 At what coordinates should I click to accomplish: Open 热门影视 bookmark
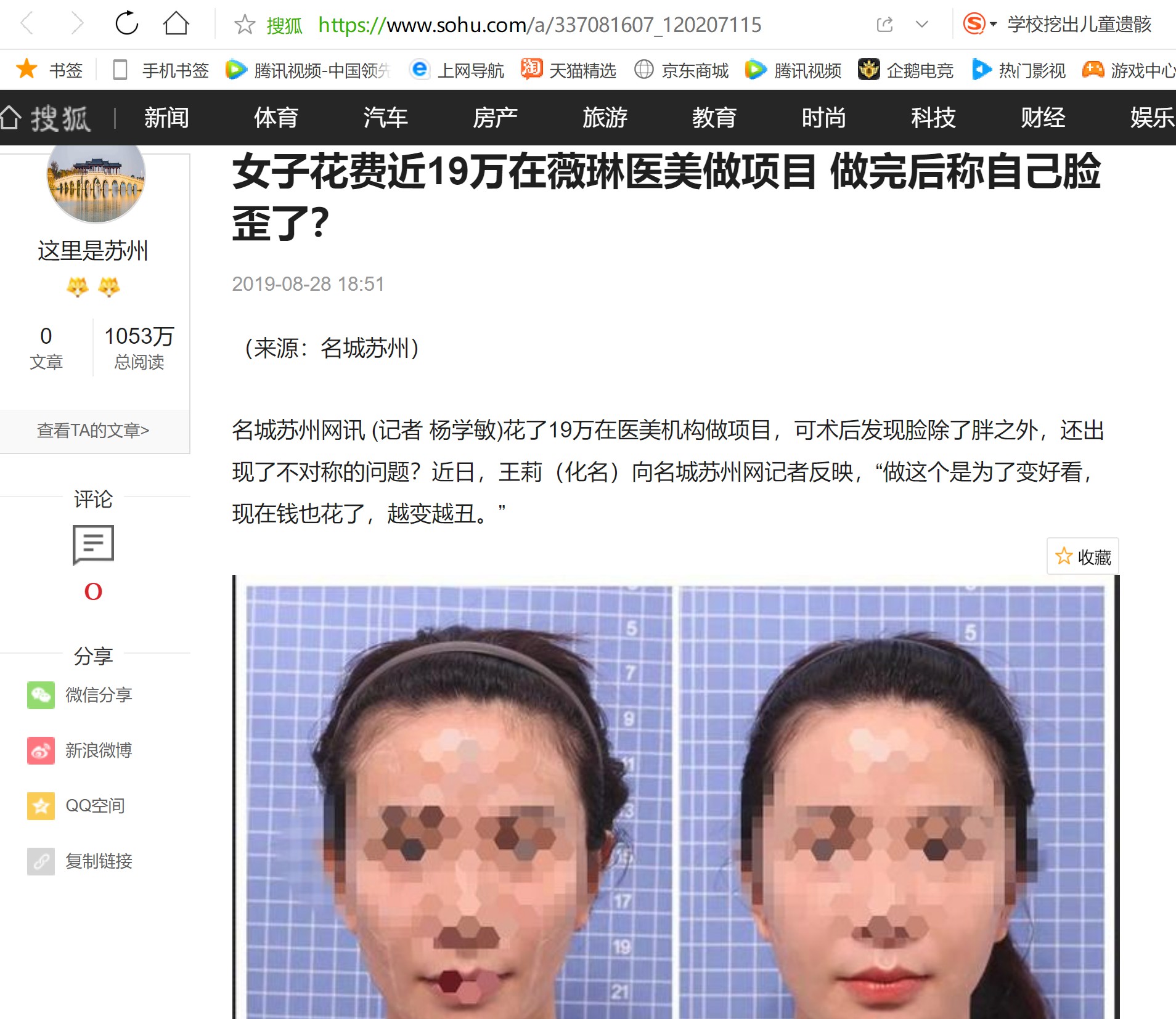[x=1019, y=70]
